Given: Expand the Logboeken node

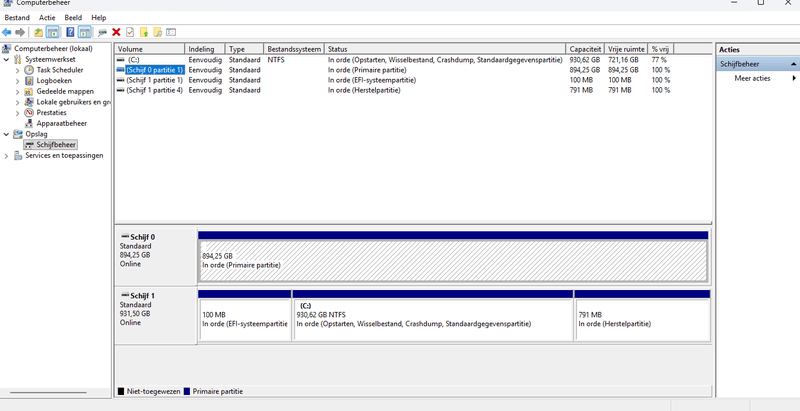Looking at the screenshot, I should coord(17,81).
